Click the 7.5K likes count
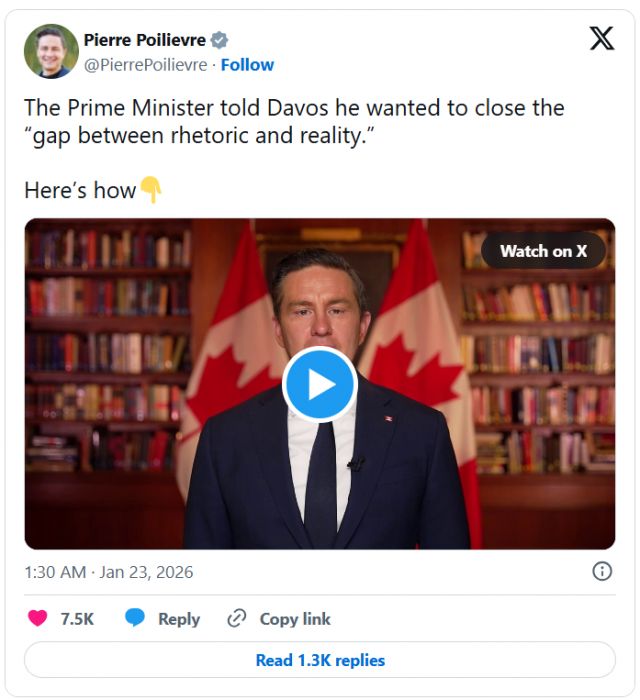The image size is (640, 700). [77, 619]
